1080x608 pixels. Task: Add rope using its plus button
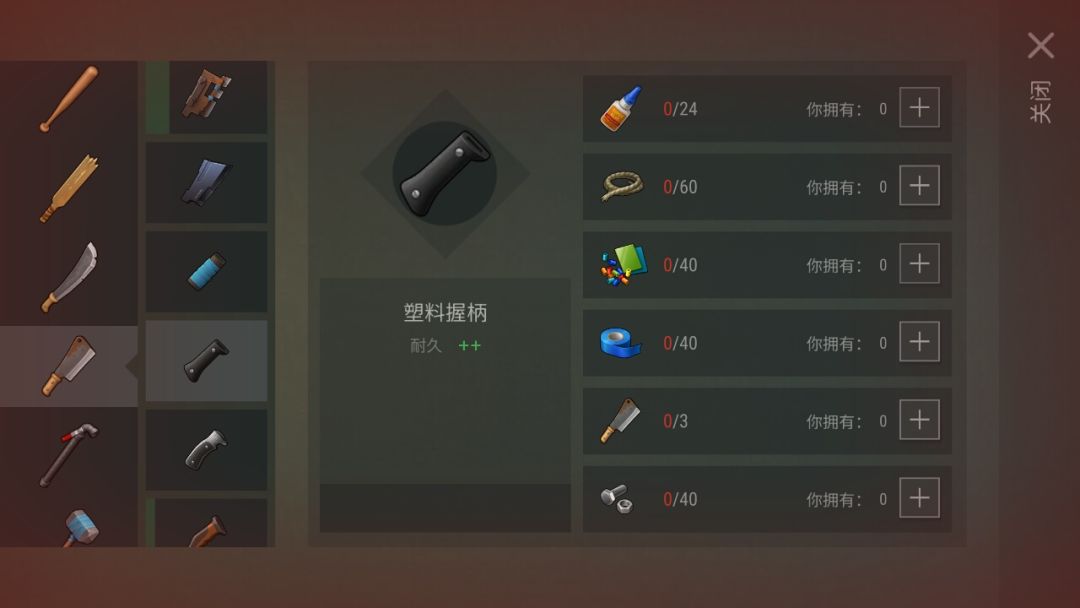(920, 186)
